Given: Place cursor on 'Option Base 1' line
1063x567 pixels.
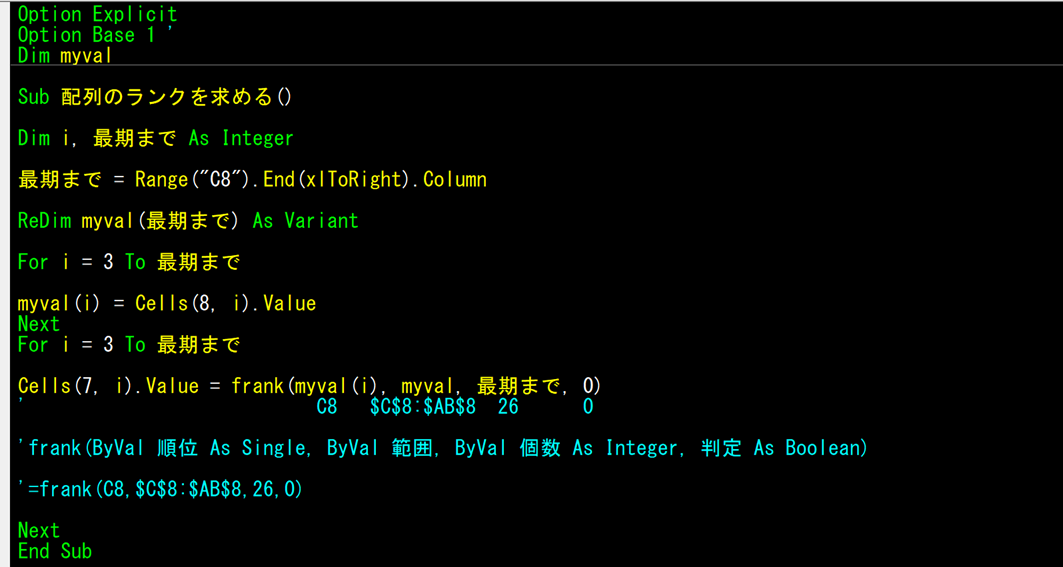Looking at the screenshot, I should [x=90, y=35].
